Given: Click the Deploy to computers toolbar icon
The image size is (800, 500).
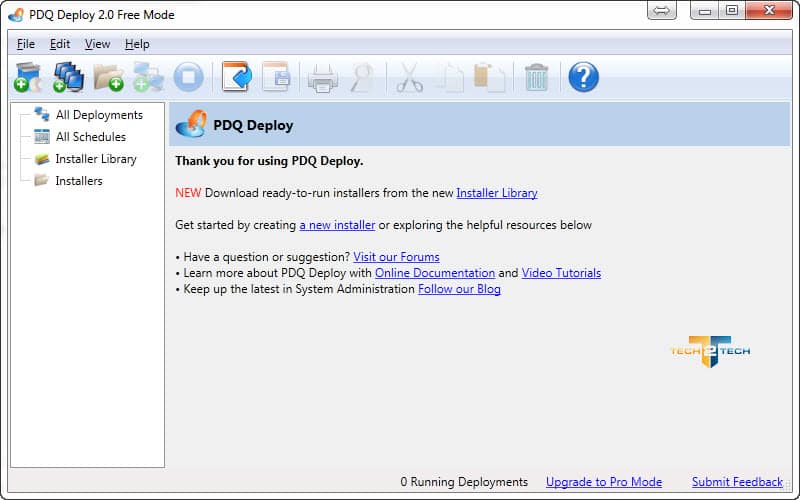Looking at the screenshot, I should tap(68, 77).
